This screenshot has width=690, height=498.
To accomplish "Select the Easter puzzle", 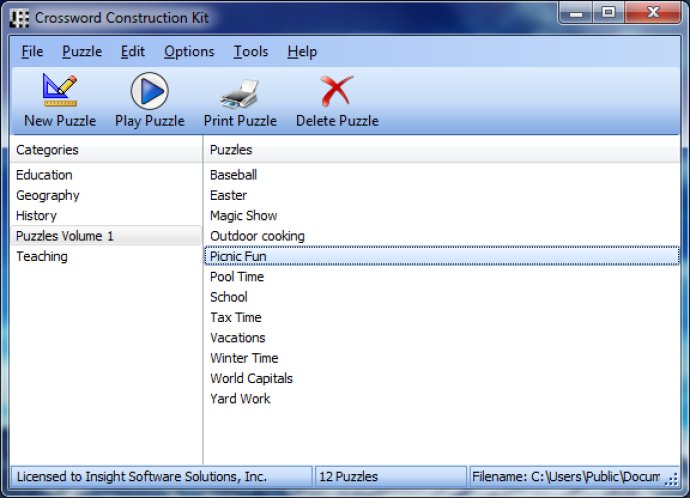I will (x=442, y=195).
